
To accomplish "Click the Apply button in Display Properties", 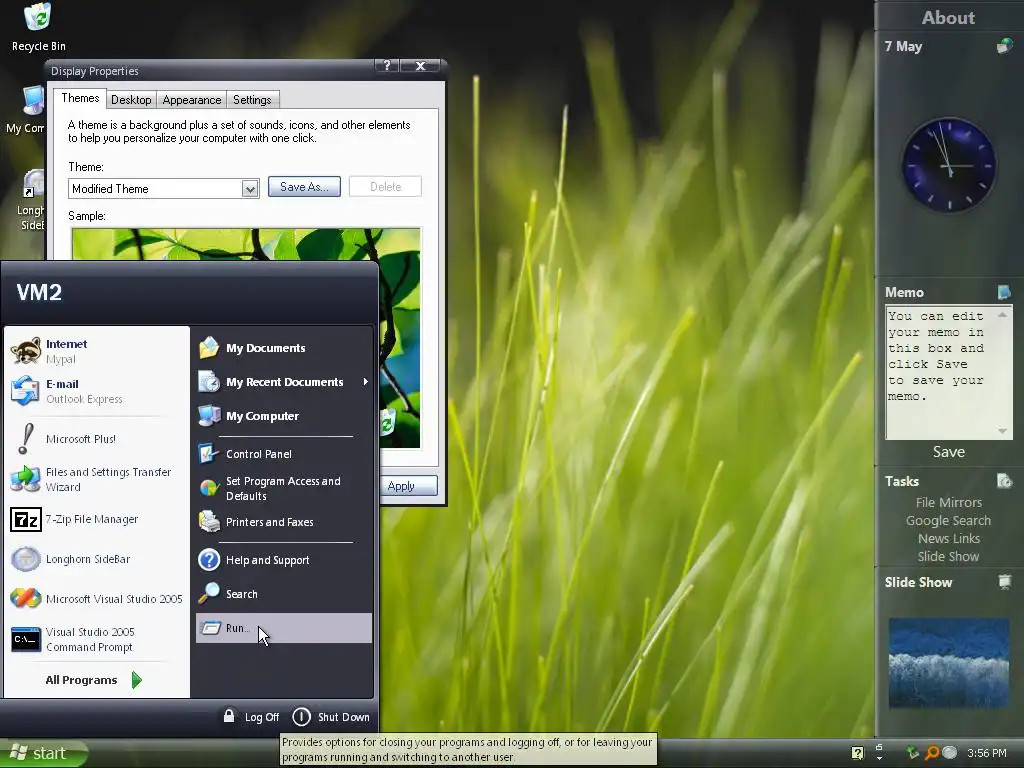I will coord(407,486).
